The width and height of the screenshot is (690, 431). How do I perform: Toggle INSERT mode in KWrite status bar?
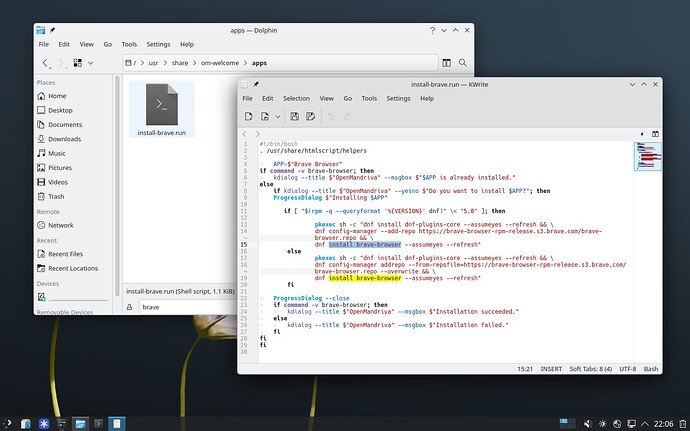(551, 369)
